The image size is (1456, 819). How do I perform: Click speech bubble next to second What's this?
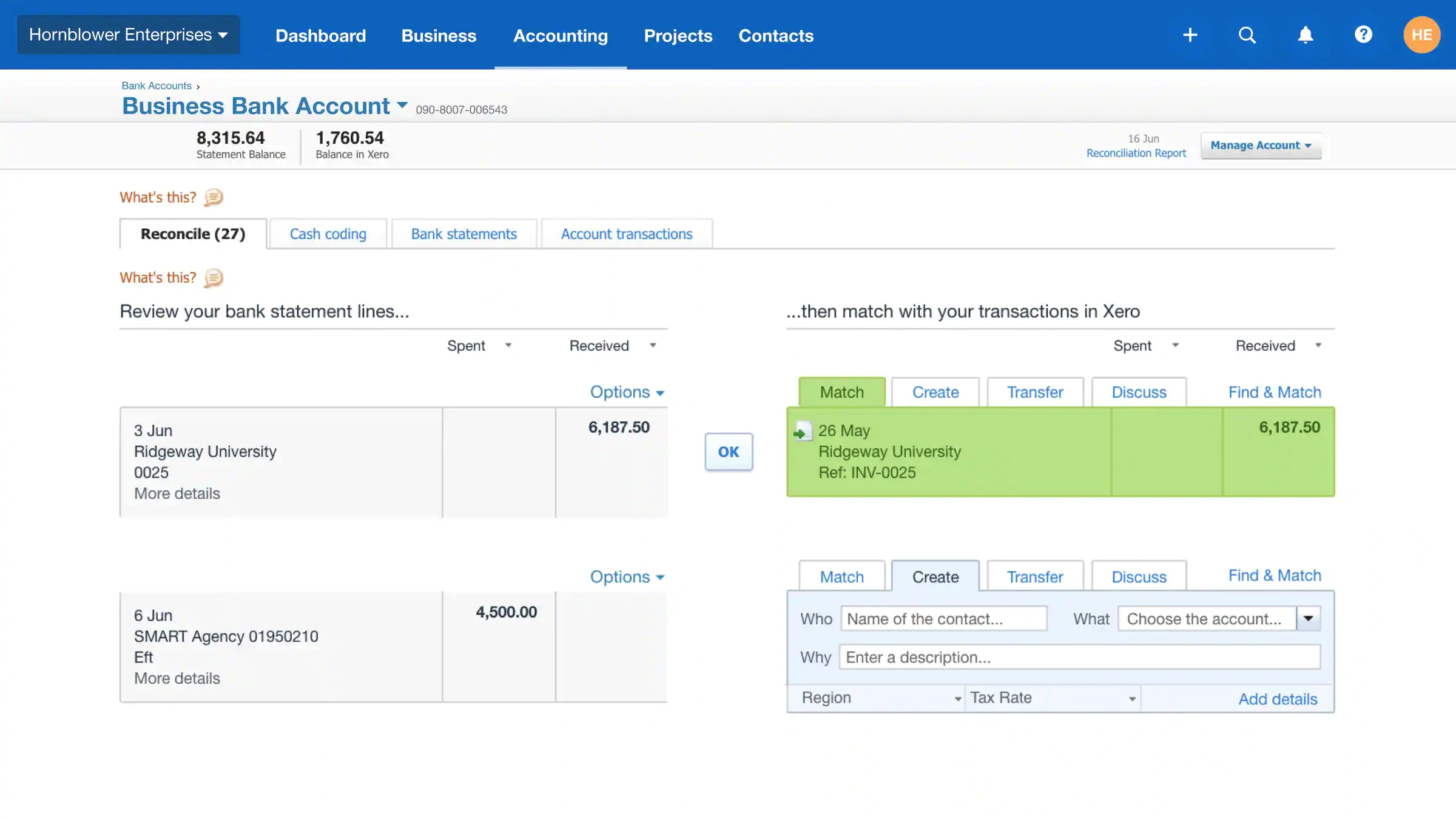coord(212,278)
